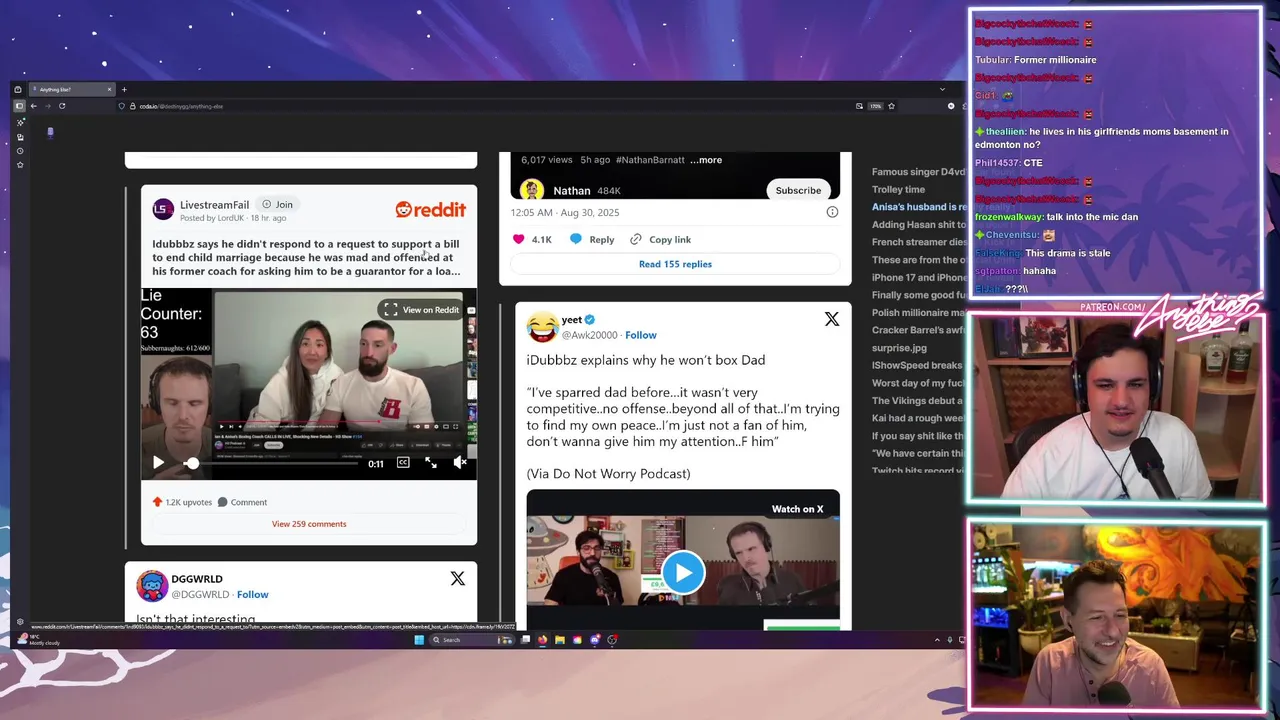Screen dimensions: 1280x720
Task: Click Reply on the tweet
Action: [x=592, y=239]
